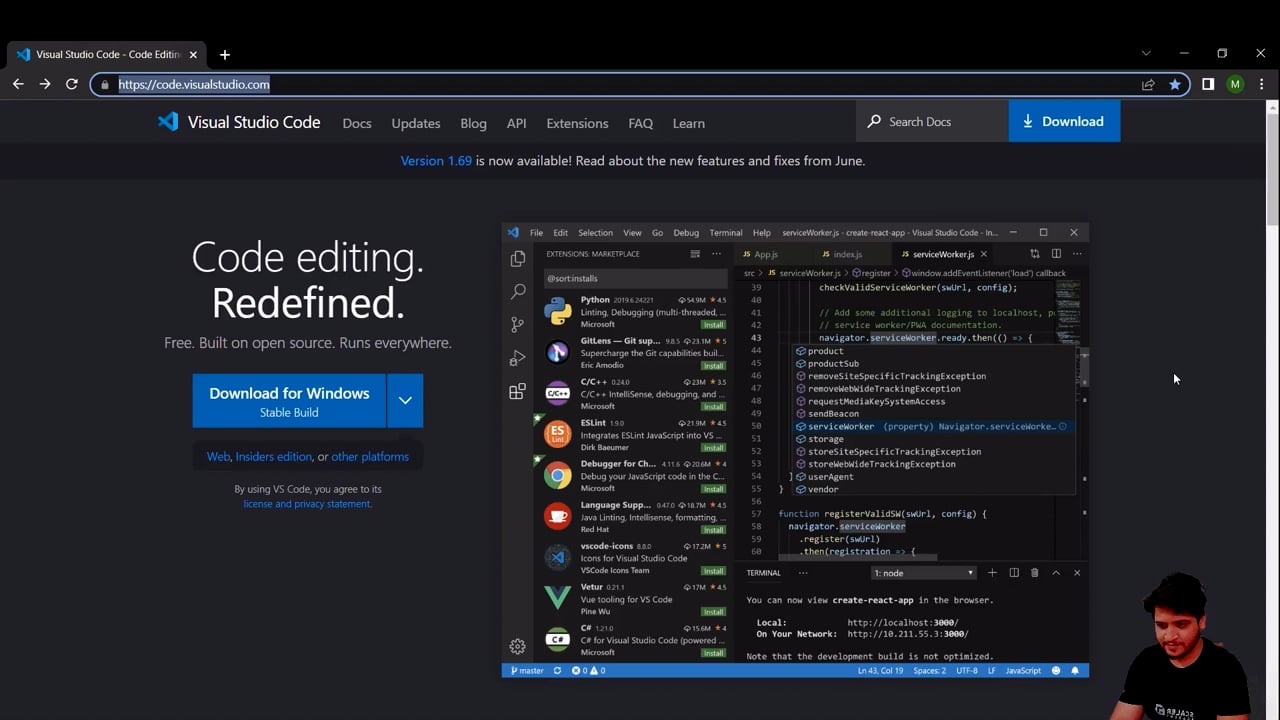Open the extensions panel three-dots menu
The image size is (1280, 720).
pyautogui.click(x=716, y=254)
